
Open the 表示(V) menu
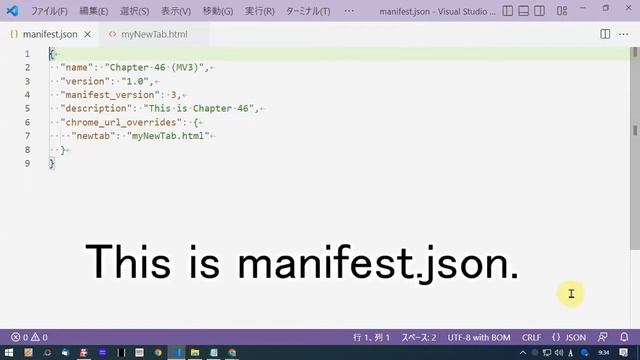click(176, 11)
